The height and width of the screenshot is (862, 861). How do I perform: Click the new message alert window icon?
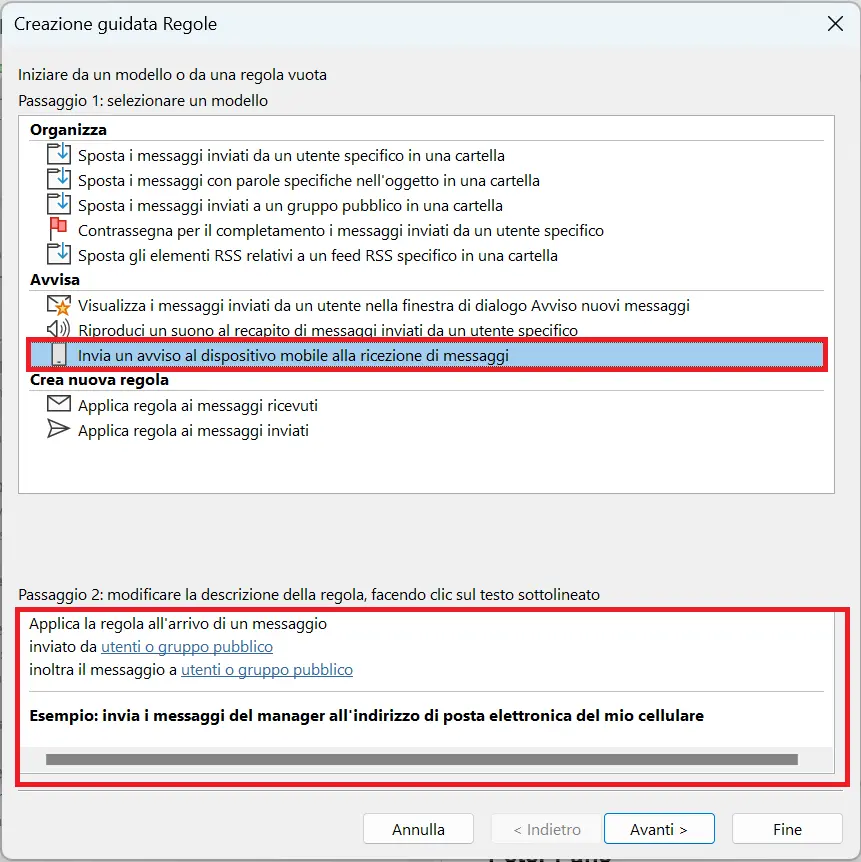tap(60, 305)
